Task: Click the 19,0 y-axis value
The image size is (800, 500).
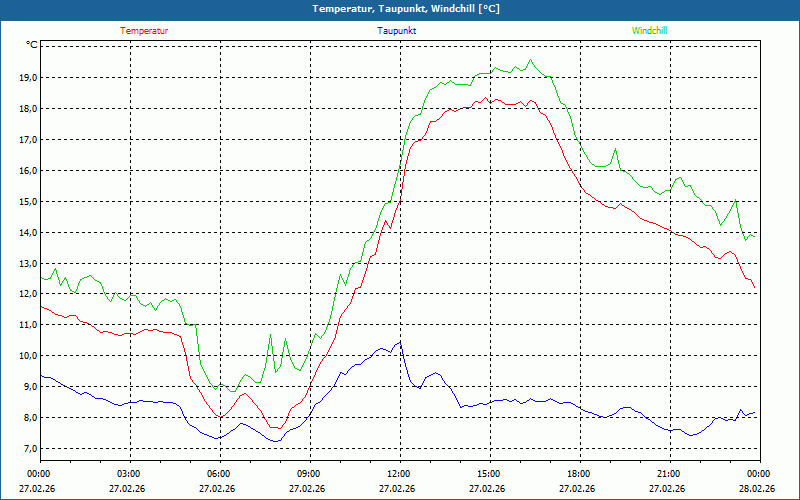Action: 26,78
